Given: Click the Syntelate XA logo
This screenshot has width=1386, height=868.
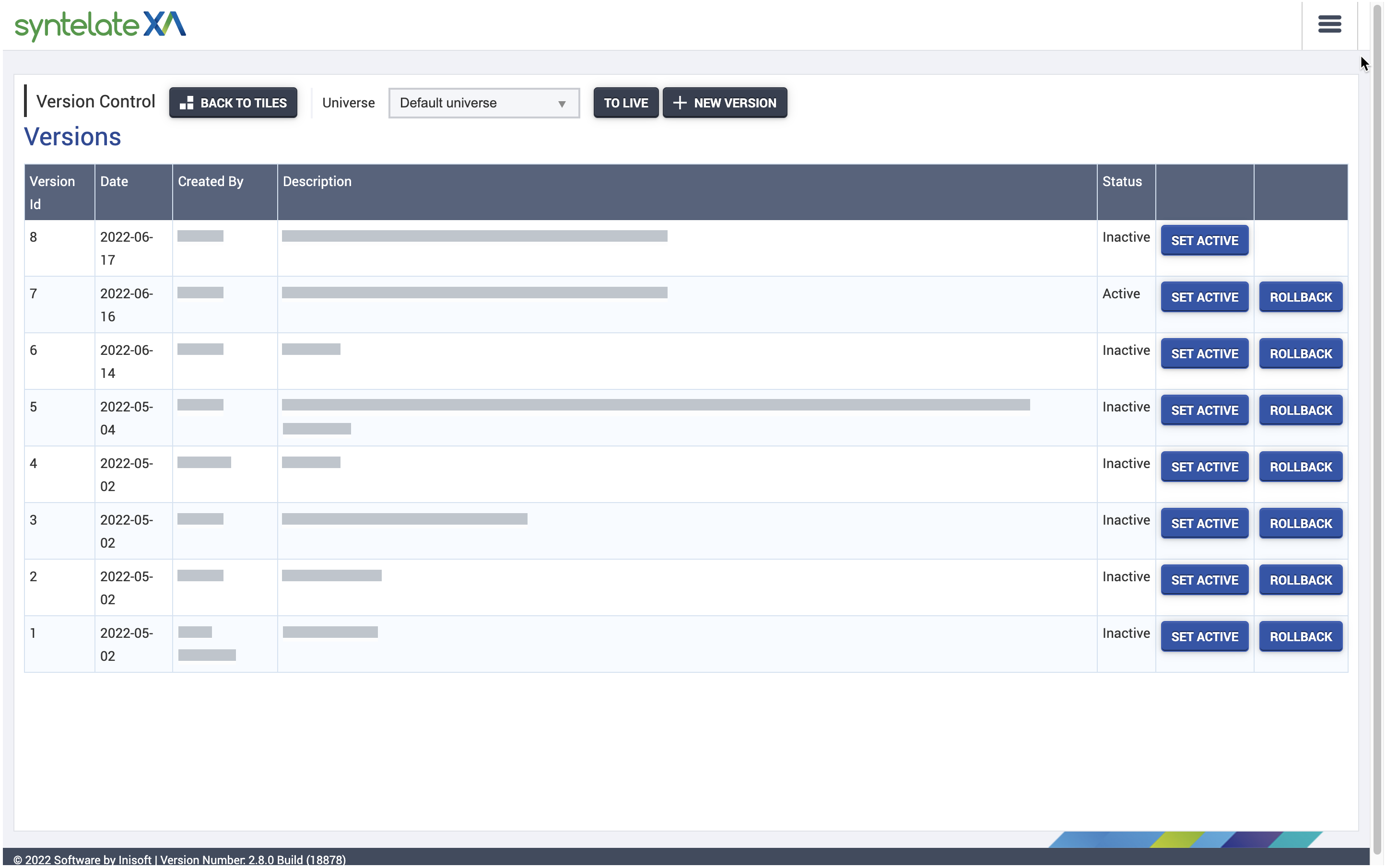Looking at the screenshot, I should point(100,25).
